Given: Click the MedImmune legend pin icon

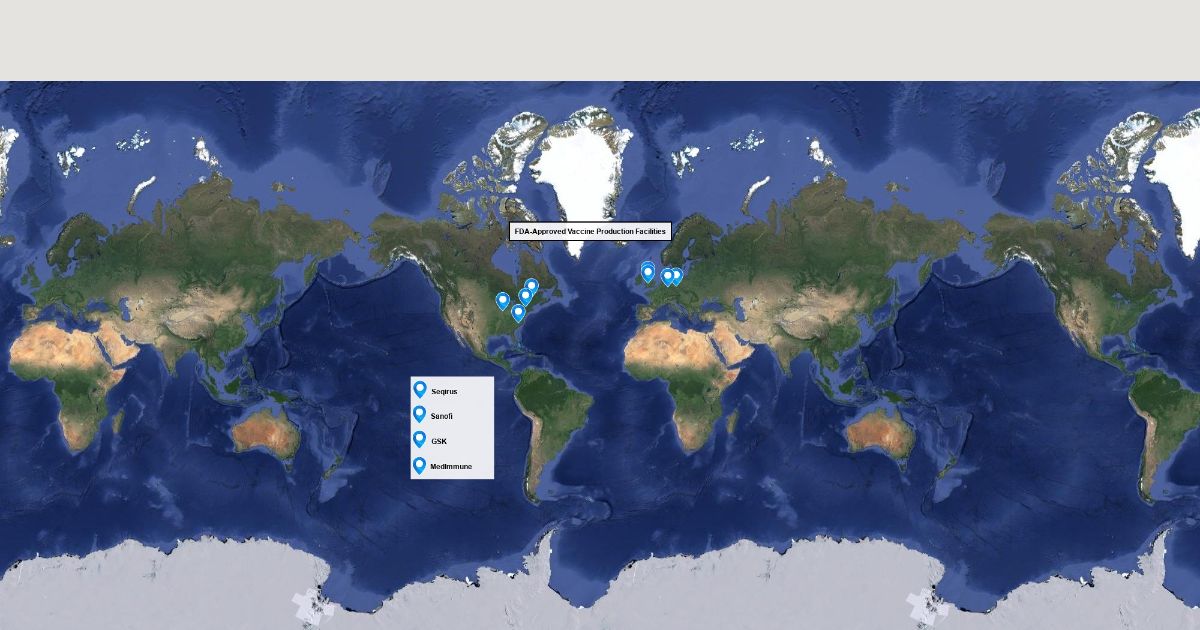Looking at the screenshot, I should pos(420,465).
